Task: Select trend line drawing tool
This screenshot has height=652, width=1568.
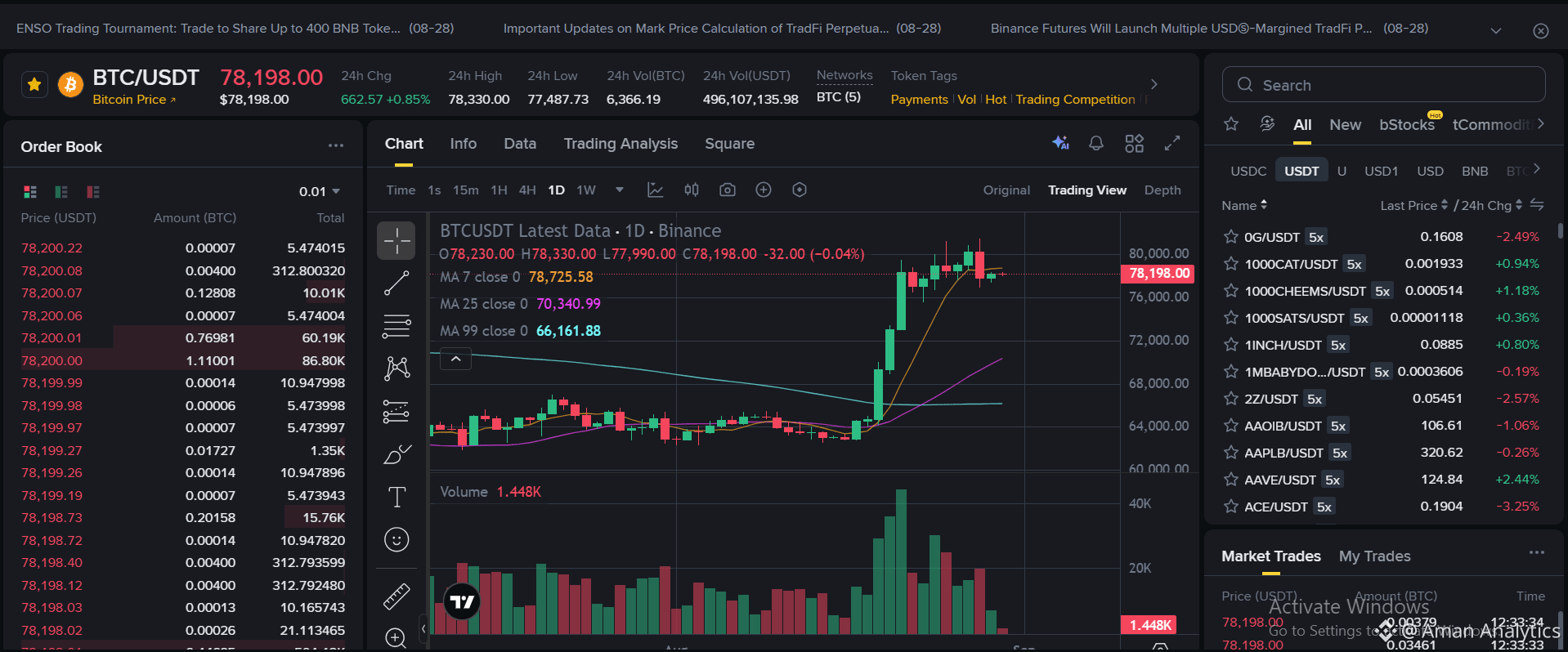Action: tap(396, 284)
